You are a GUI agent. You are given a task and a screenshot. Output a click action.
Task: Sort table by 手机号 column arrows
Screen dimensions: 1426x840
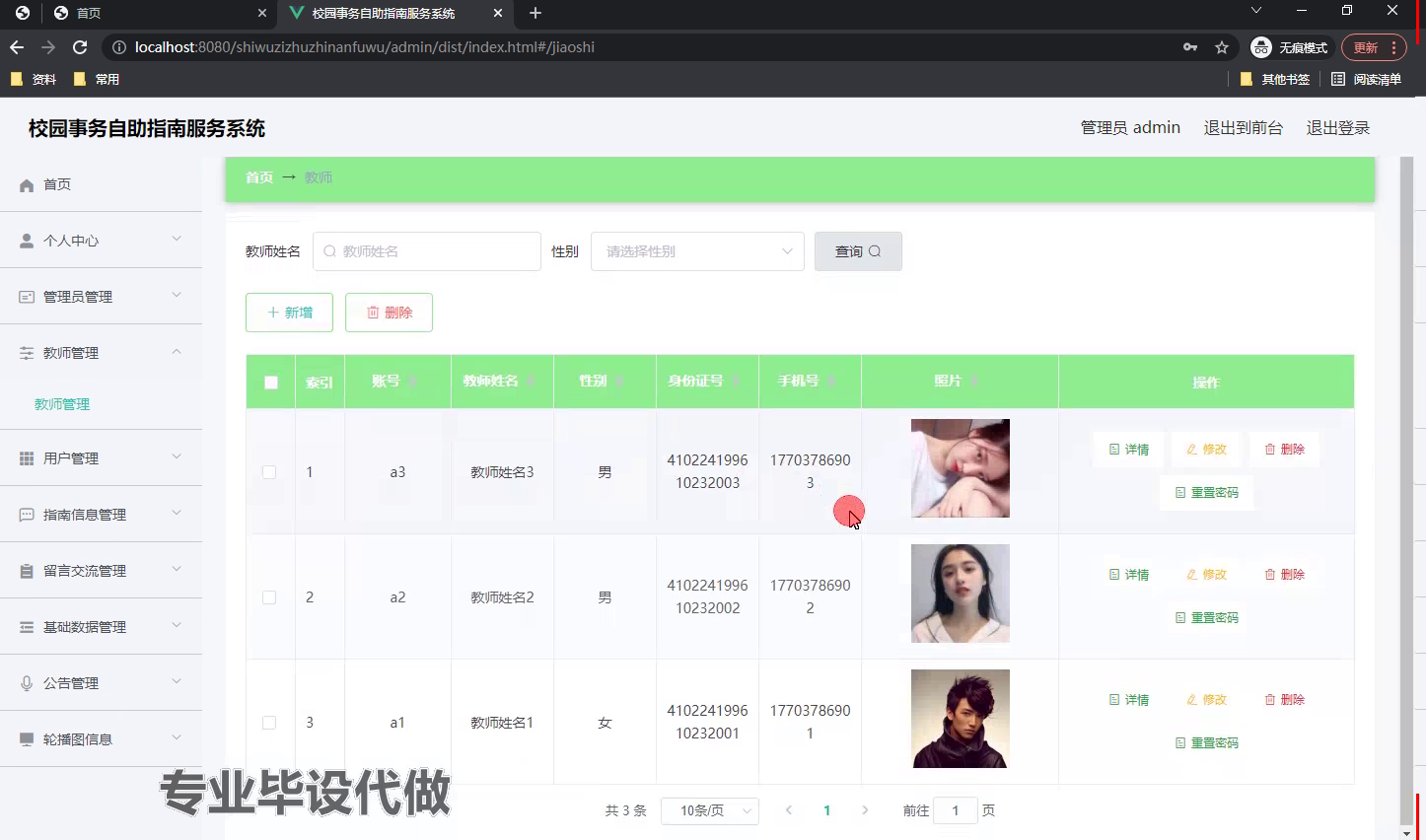click(x=830, y=382)
